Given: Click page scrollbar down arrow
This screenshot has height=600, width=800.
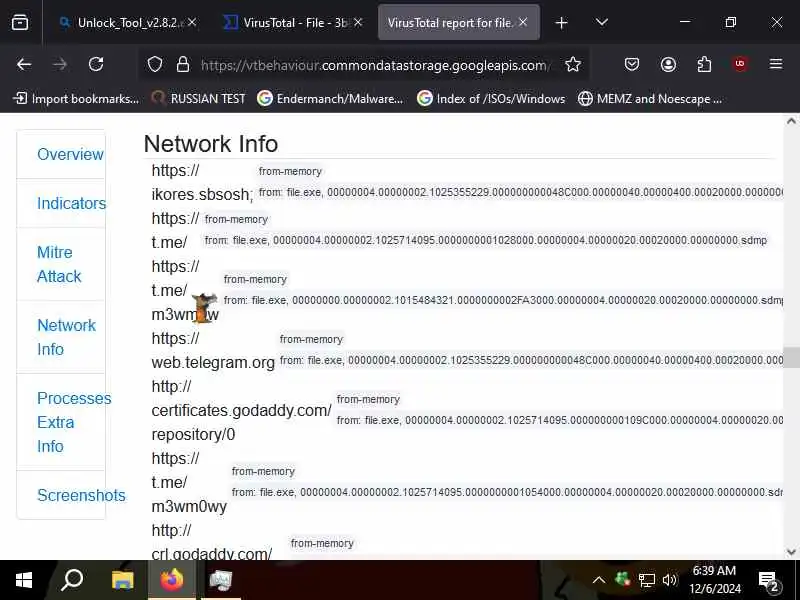Looking at the screenshot, I should pos(791,552).
